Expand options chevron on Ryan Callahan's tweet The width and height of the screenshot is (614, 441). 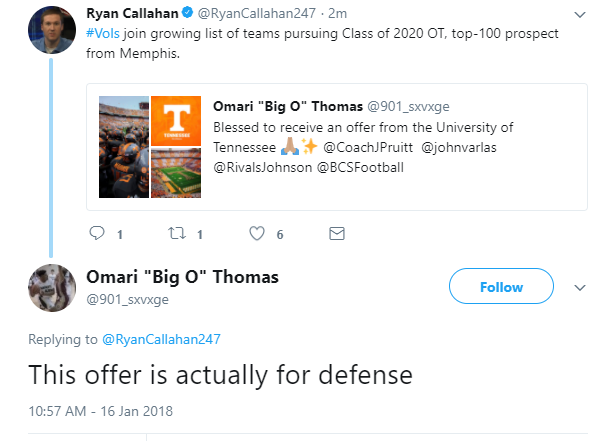click(580, 15)
